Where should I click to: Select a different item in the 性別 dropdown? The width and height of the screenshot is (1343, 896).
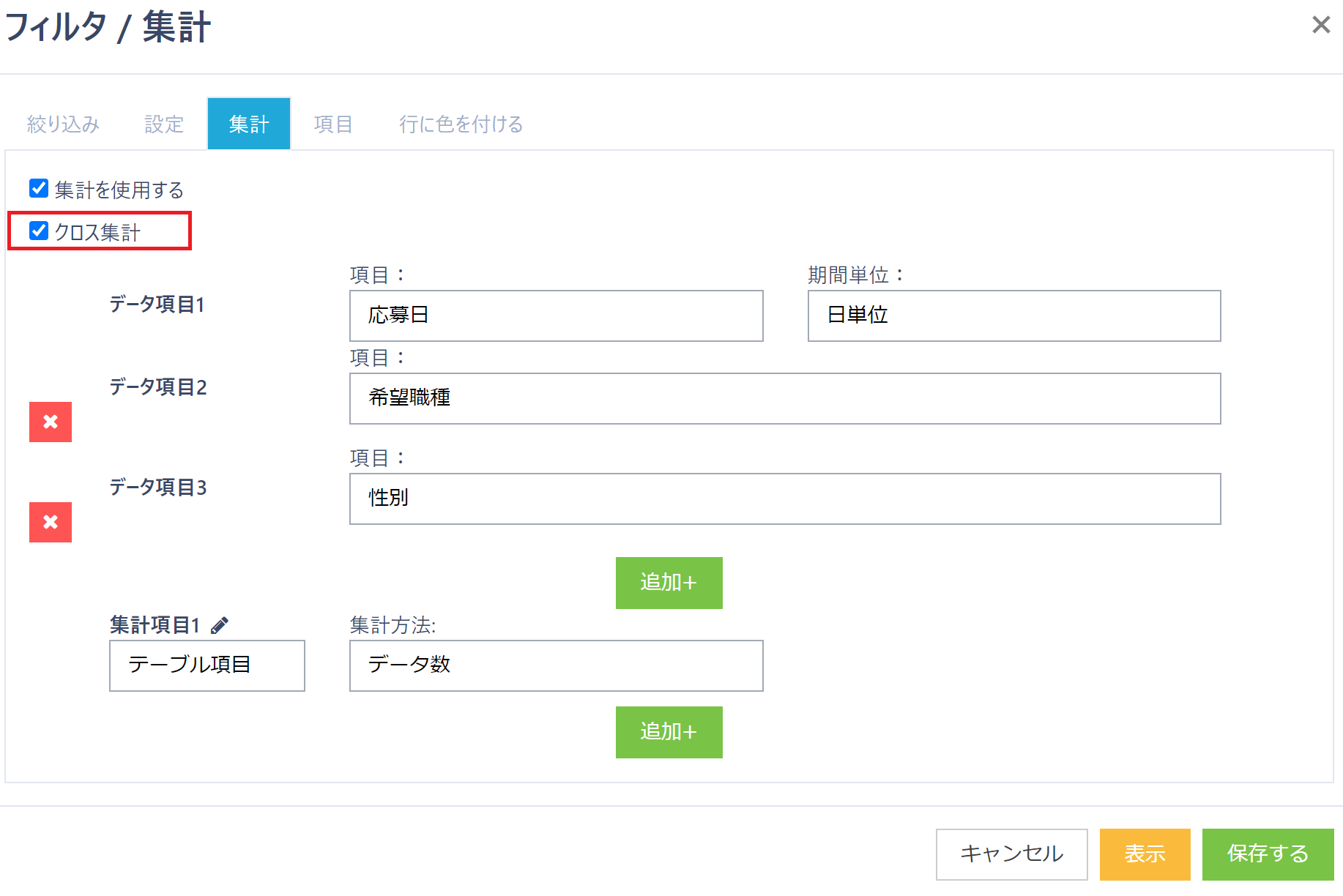coord(784,499)
